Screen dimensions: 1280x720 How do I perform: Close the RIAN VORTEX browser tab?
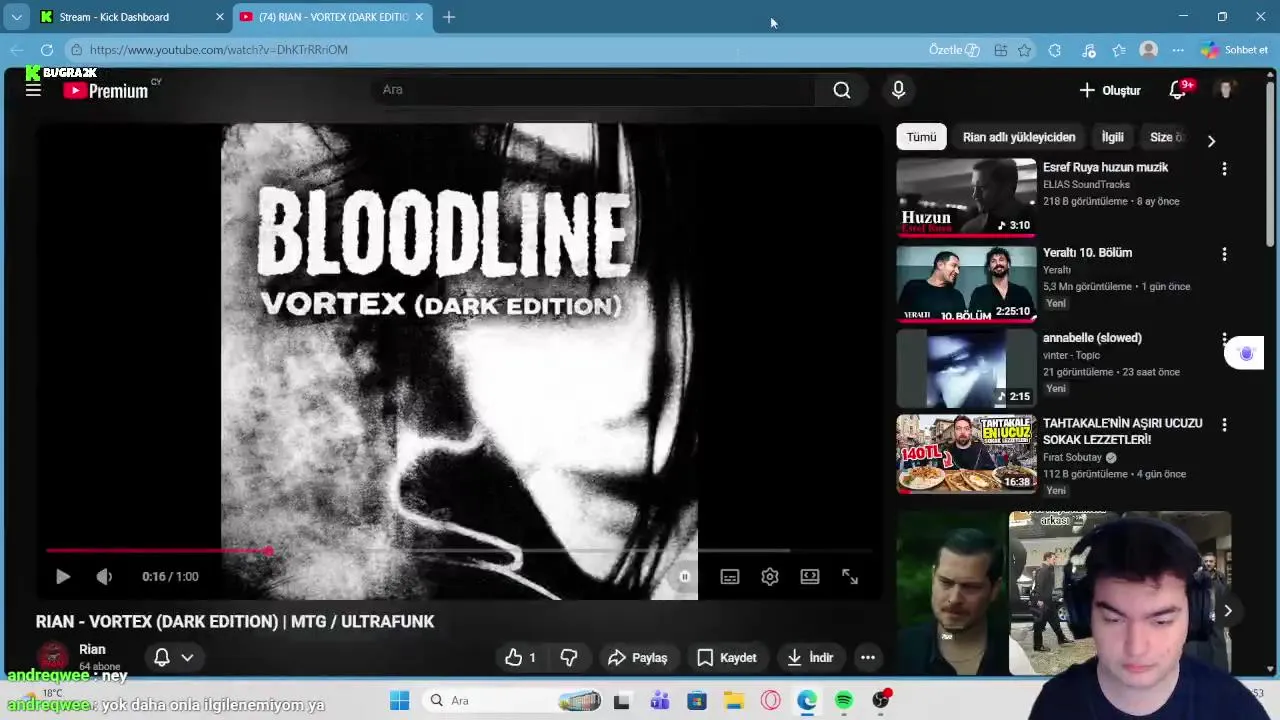tap(419, 17)
